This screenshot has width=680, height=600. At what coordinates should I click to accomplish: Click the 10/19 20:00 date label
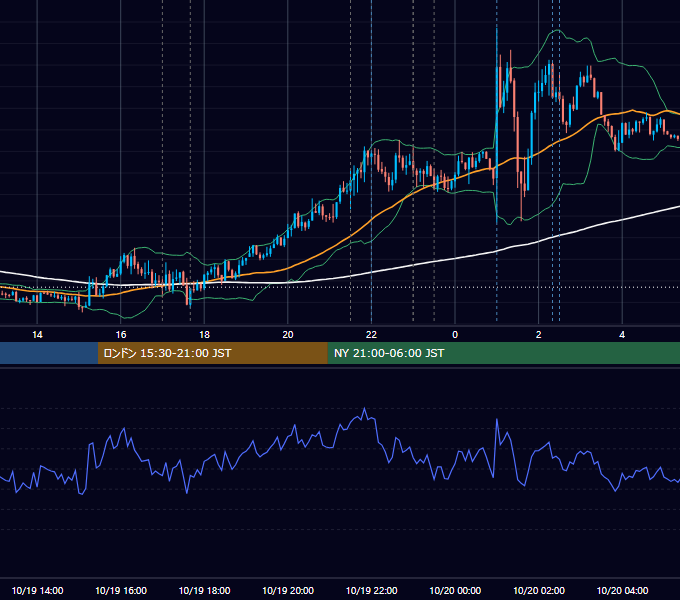(x=288, y=590)
